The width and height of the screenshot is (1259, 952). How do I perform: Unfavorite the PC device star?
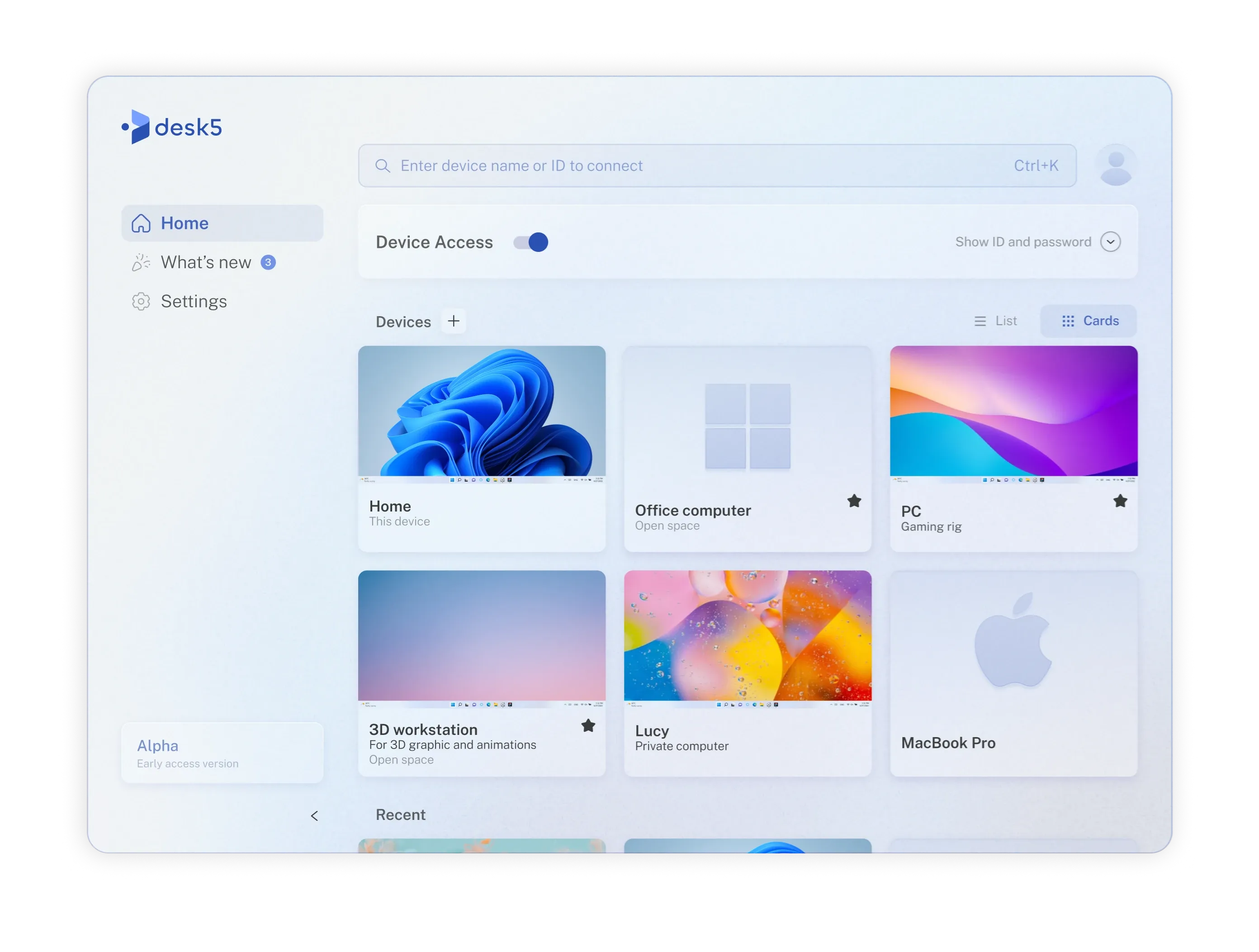(x=1120, y=500)
